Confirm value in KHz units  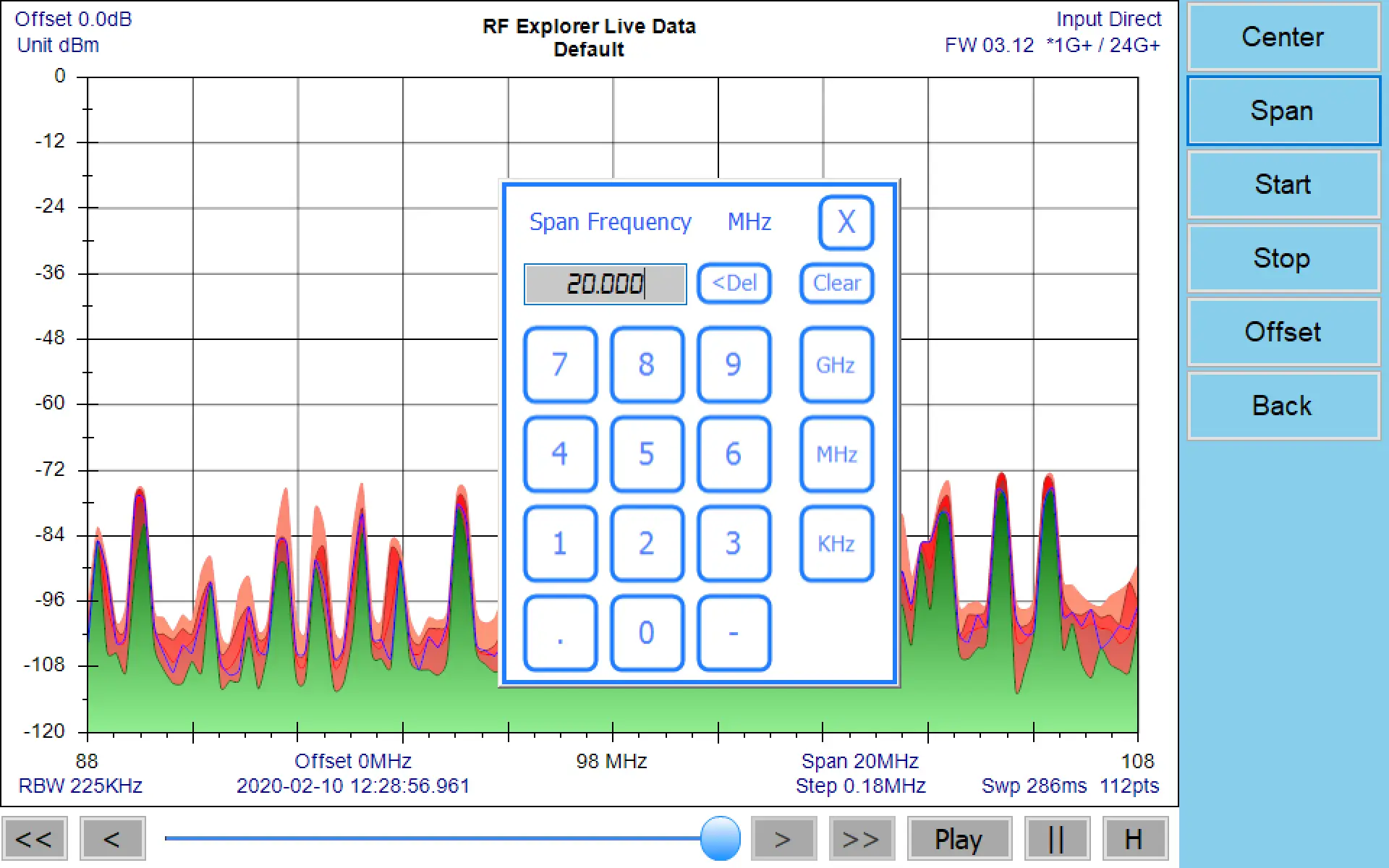836,544
